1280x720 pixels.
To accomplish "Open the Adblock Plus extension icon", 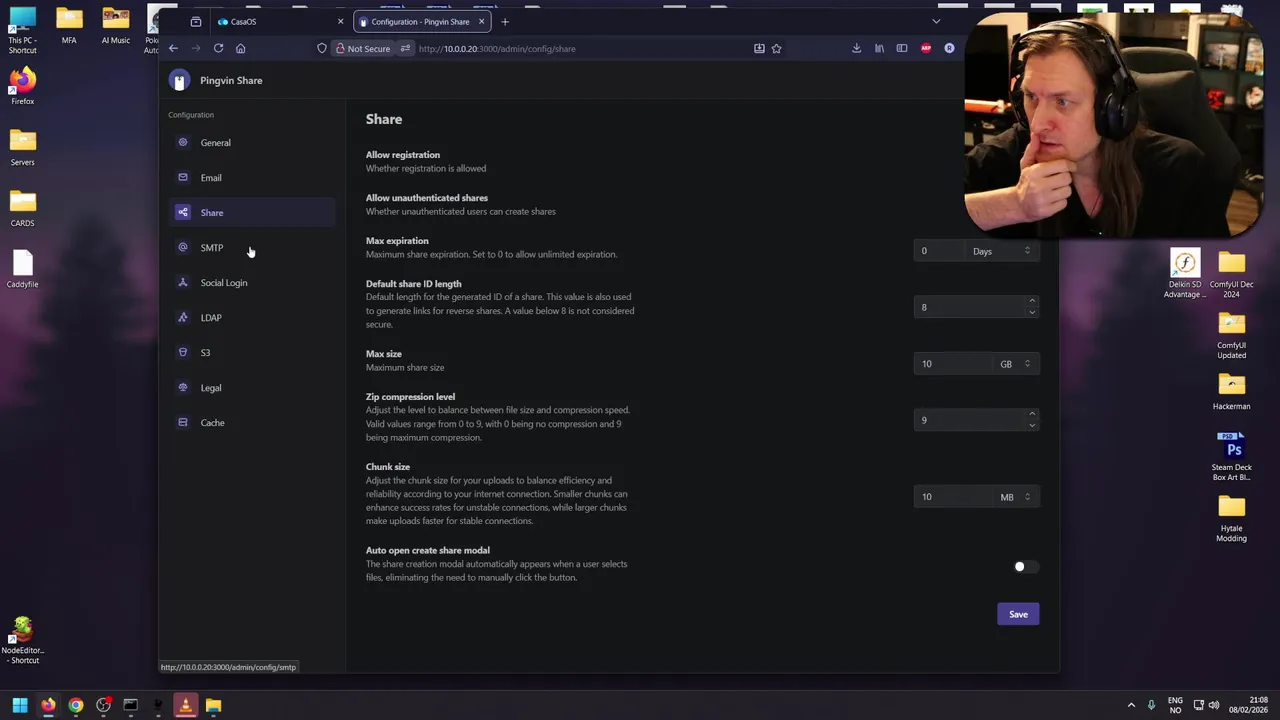I will [926, 48].
